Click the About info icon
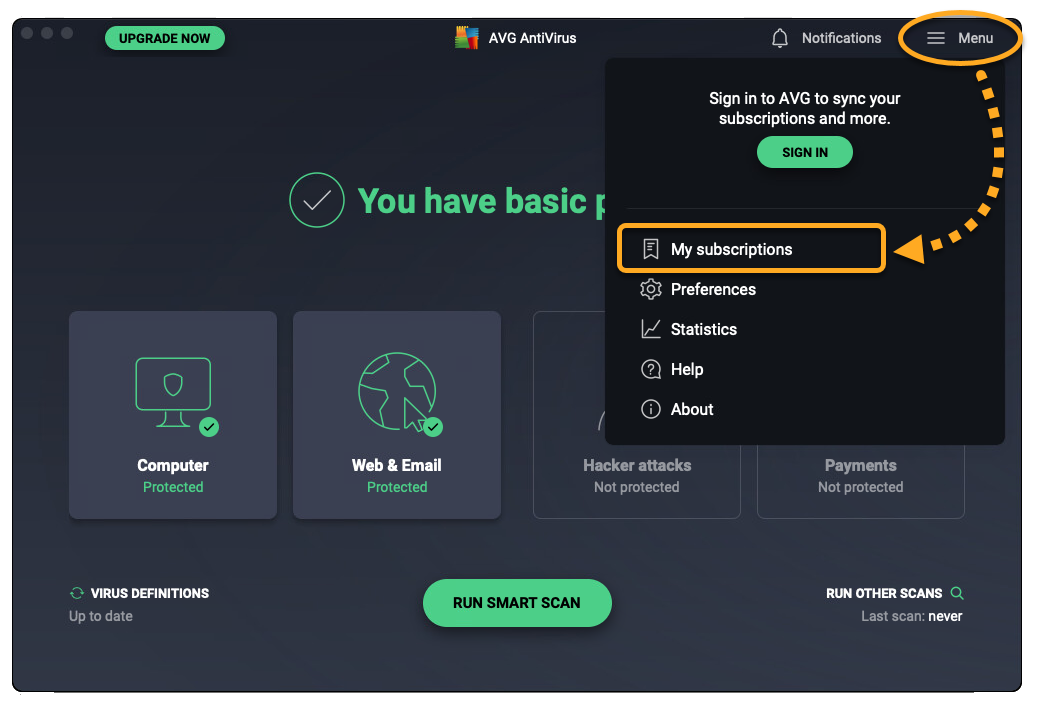1042x702 pixels. pos(651,409)
